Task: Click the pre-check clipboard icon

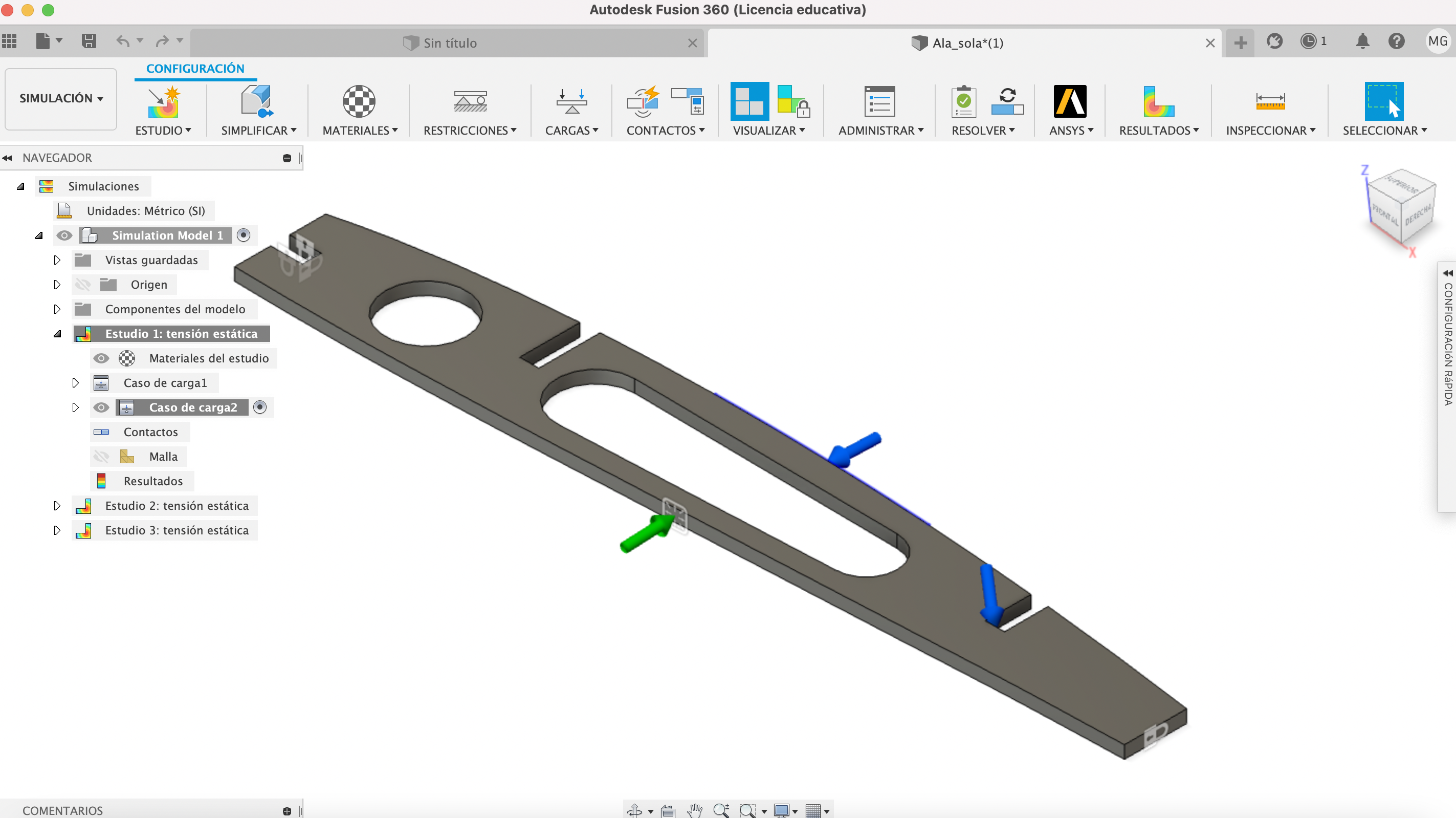Action: point(964,102)
